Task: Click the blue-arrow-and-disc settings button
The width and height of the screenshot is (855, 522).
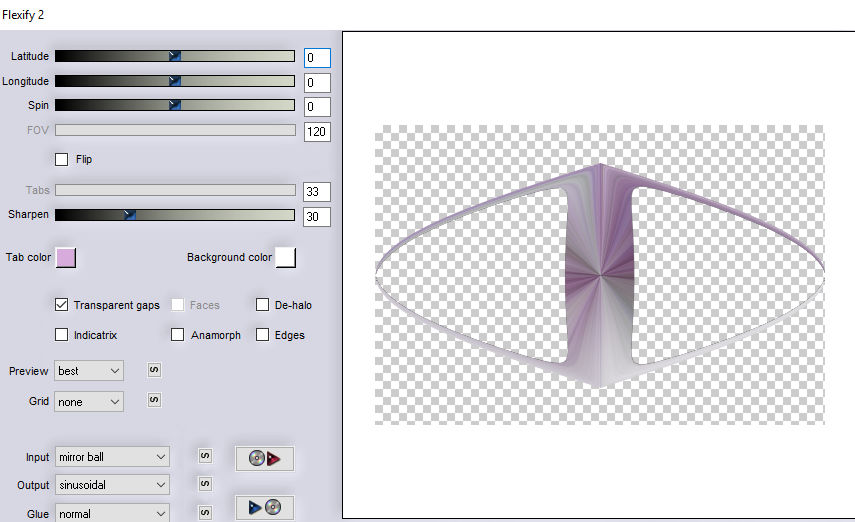Action: (264, 508)
